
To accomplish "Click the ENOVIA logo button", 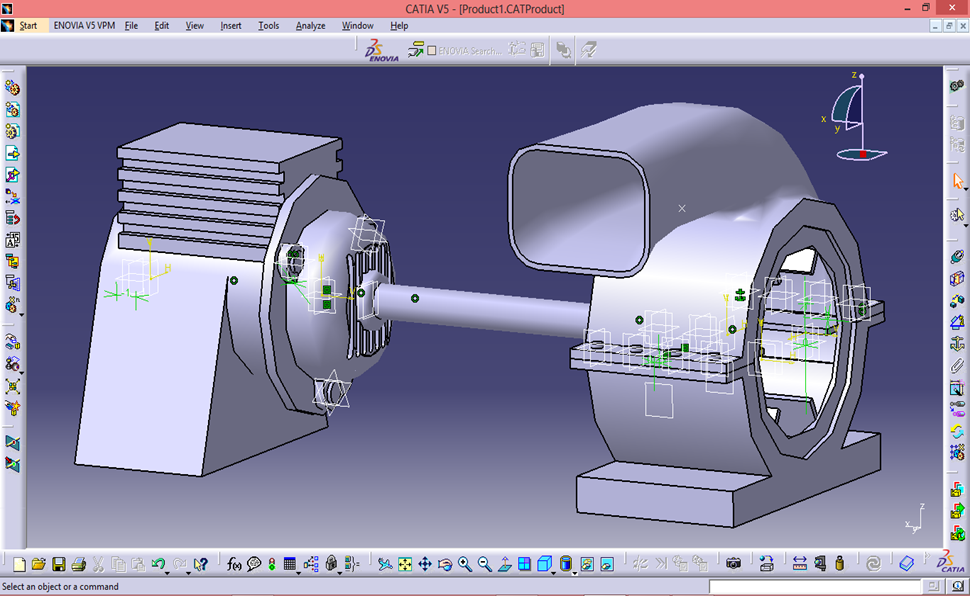I will pyautogui.click(x=381, y=50).
